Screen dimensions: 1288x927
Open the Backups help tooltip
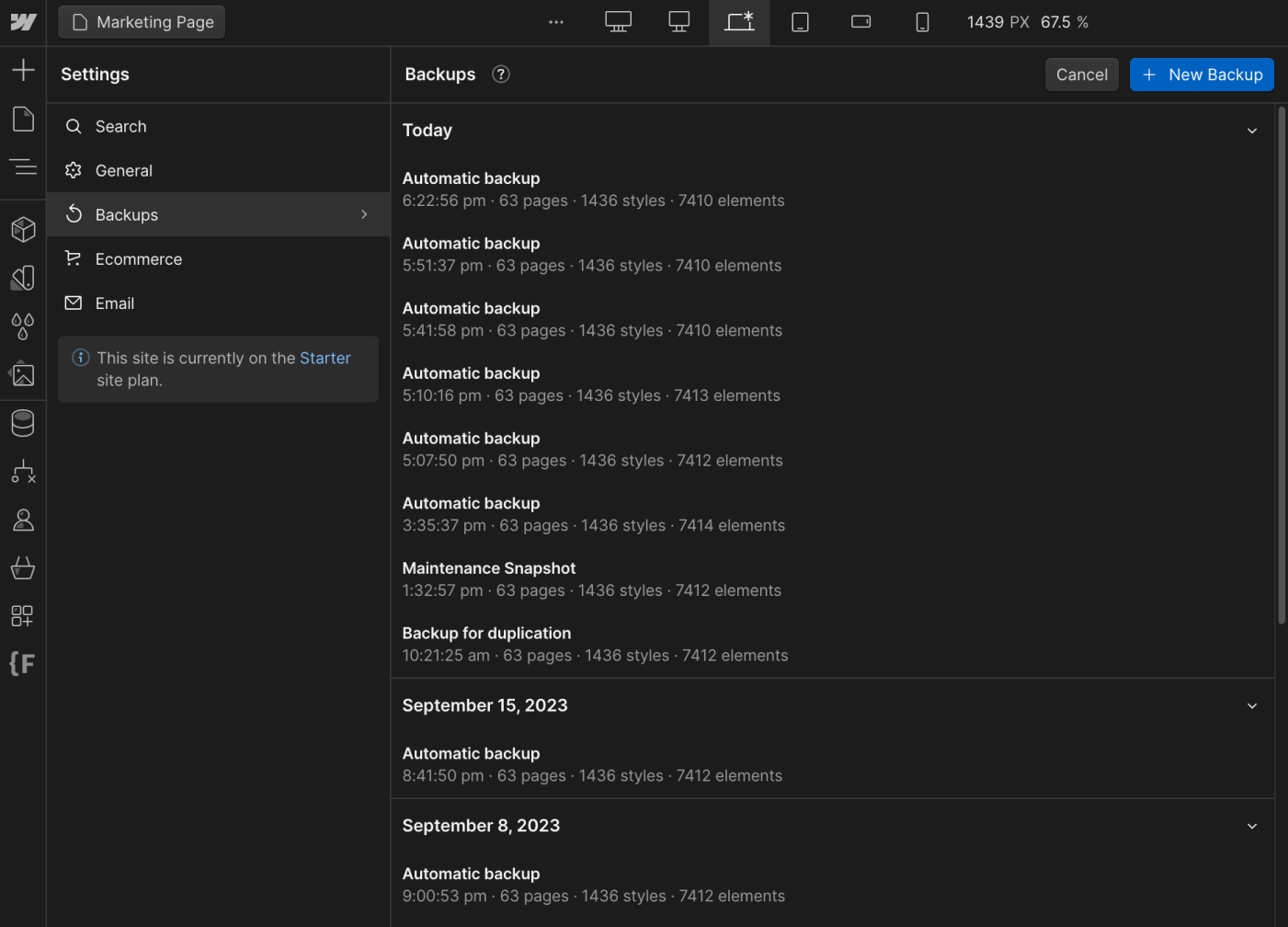pos(500,74)
